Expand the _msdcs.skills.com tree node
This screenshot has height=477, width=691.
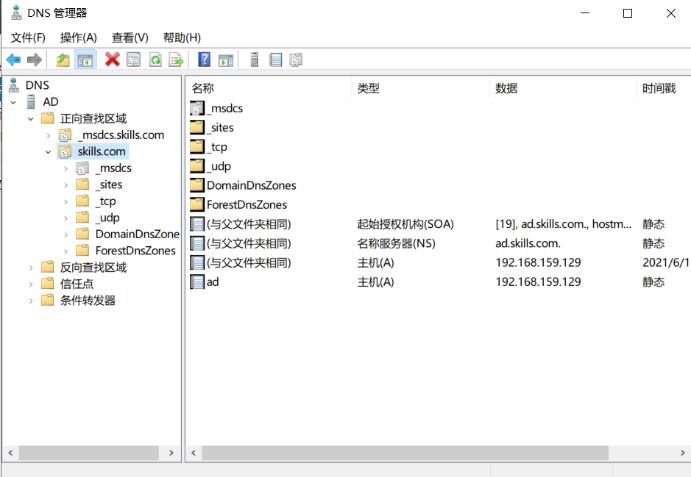pos(48,135)
